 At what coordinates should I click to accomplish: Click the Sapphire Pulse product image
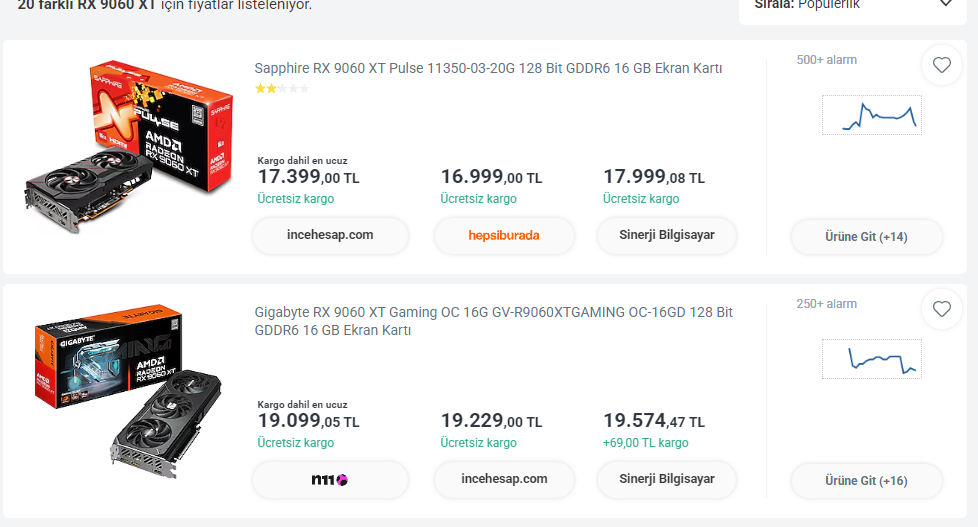coord(129,147)
